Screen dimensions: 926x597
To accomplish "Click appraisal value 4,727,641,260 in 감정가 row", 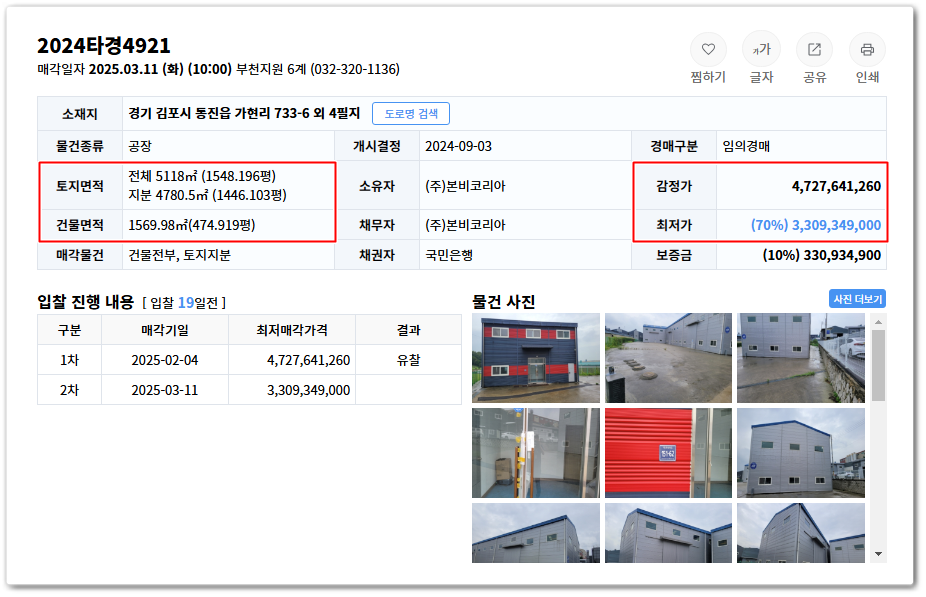I will coord(836,186).
